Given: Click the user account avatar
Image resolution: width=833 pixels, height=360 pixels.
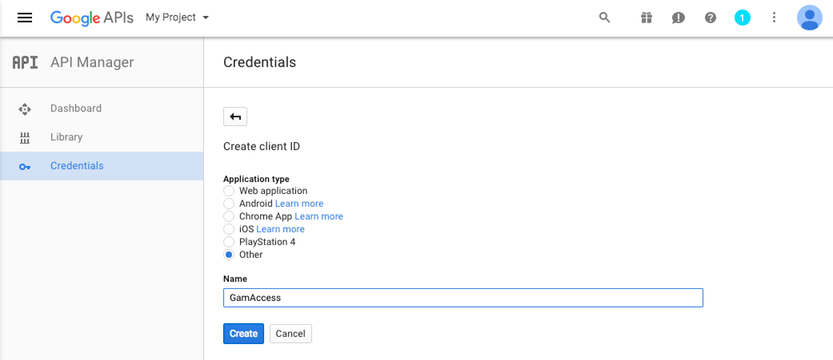Looking at the screenshot, I should [810, 18].
